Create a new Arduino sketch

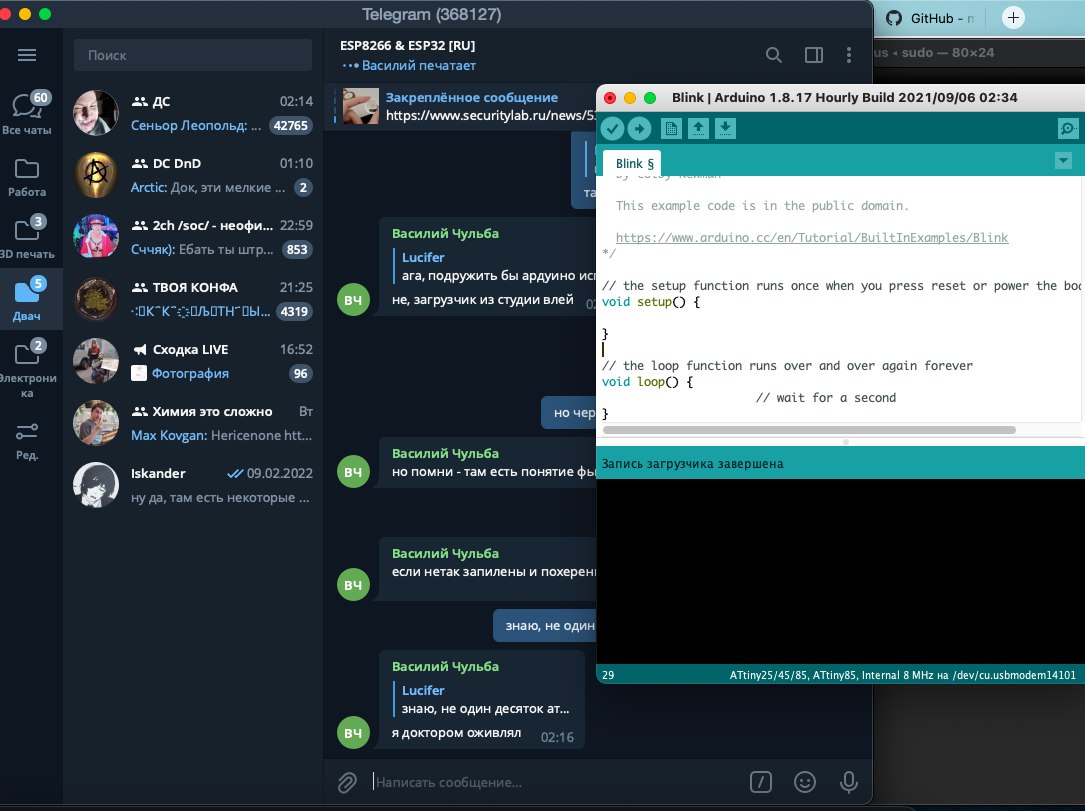[671, 128]
